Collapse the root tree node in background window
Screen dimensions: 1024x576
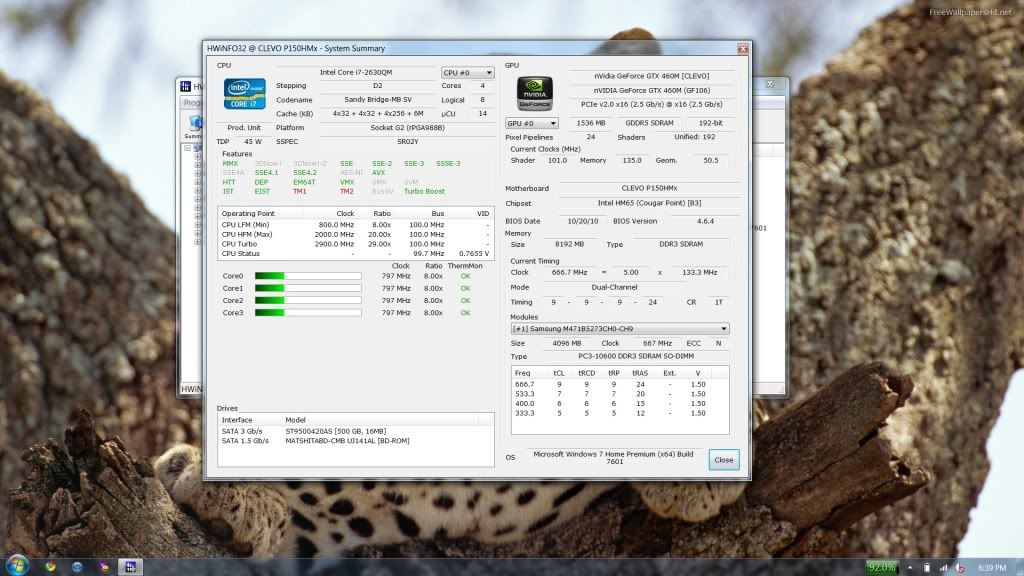[x=187, y=148]
